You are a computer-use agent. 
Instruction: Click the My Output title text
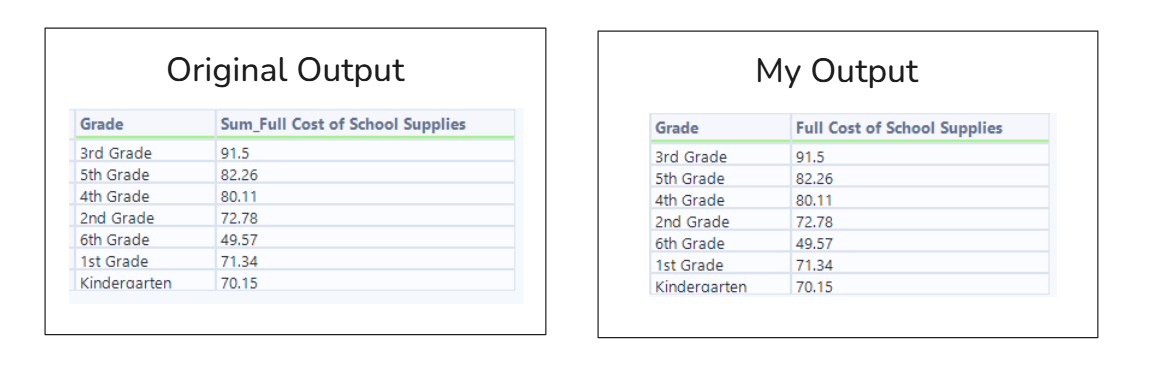point(837,71)
